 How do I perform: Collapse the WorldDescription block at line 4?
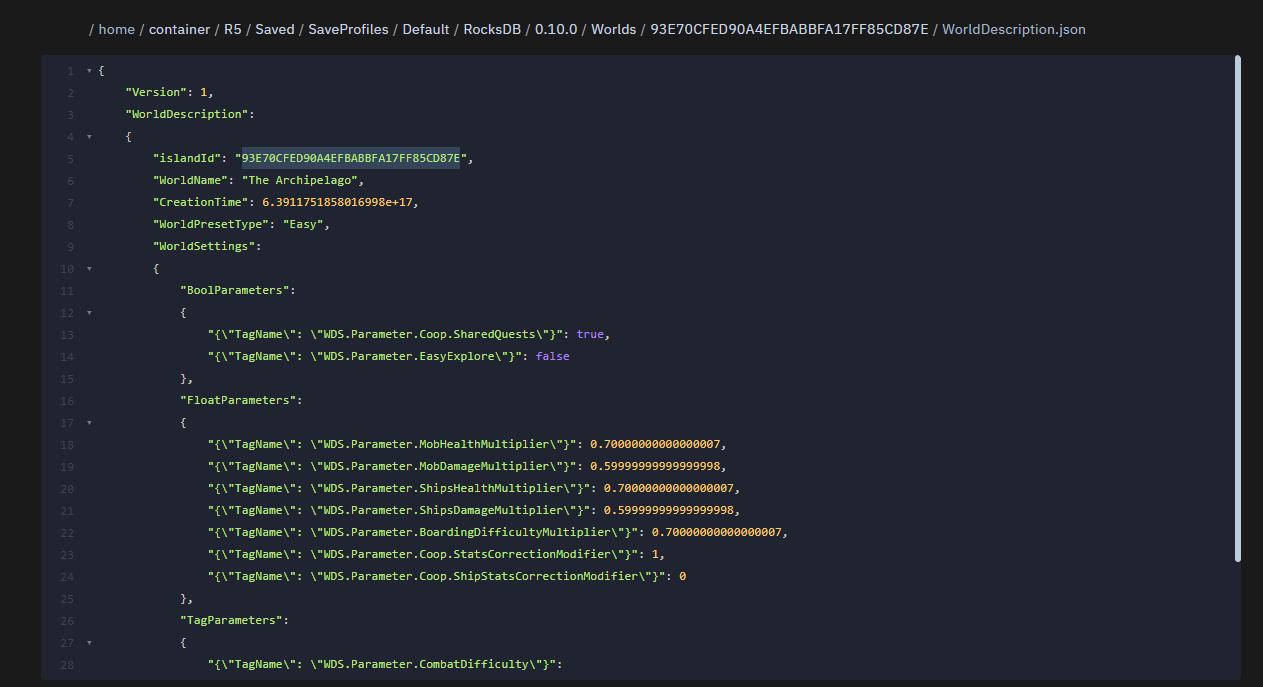[89, 136]
